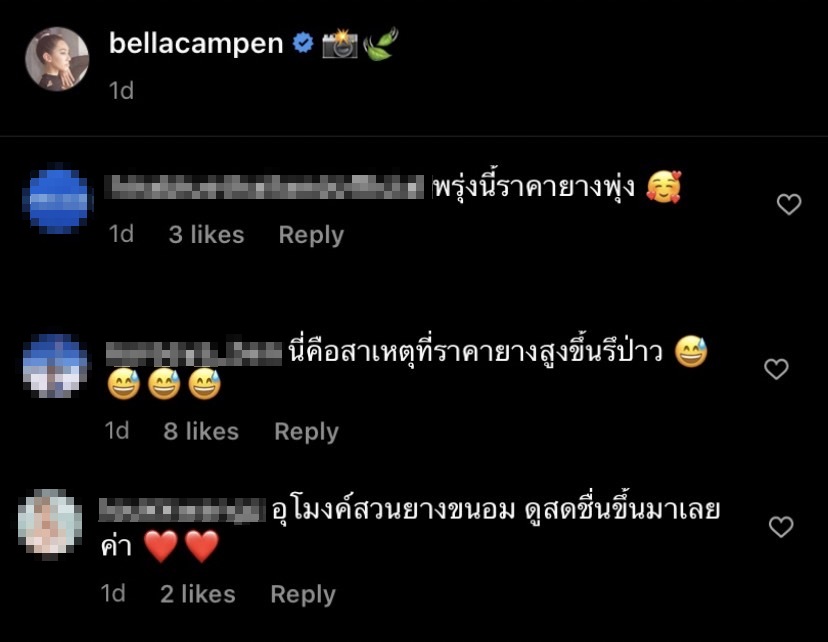Click blurred username of second commenter
Screen dimensions: 828x642
[x=194, y=352]
